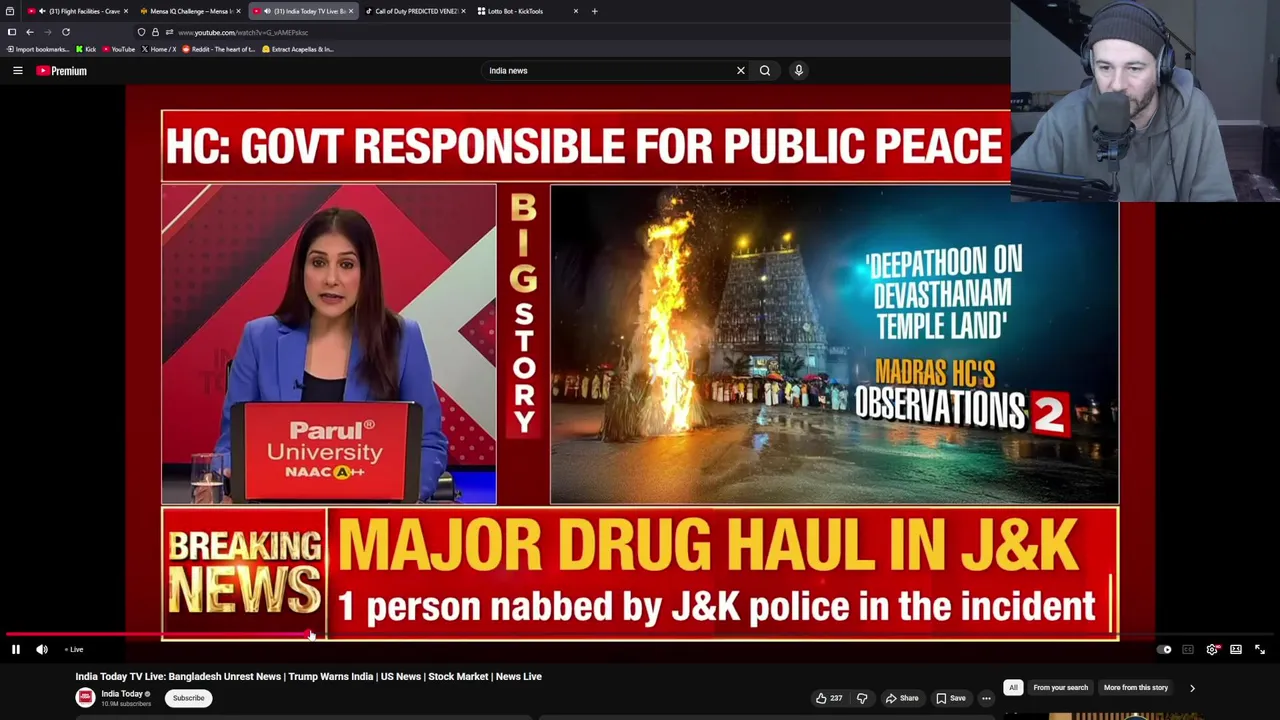Screen dimensions: 1280x720
Task: Go back in browser history
Action: [30, 32]
